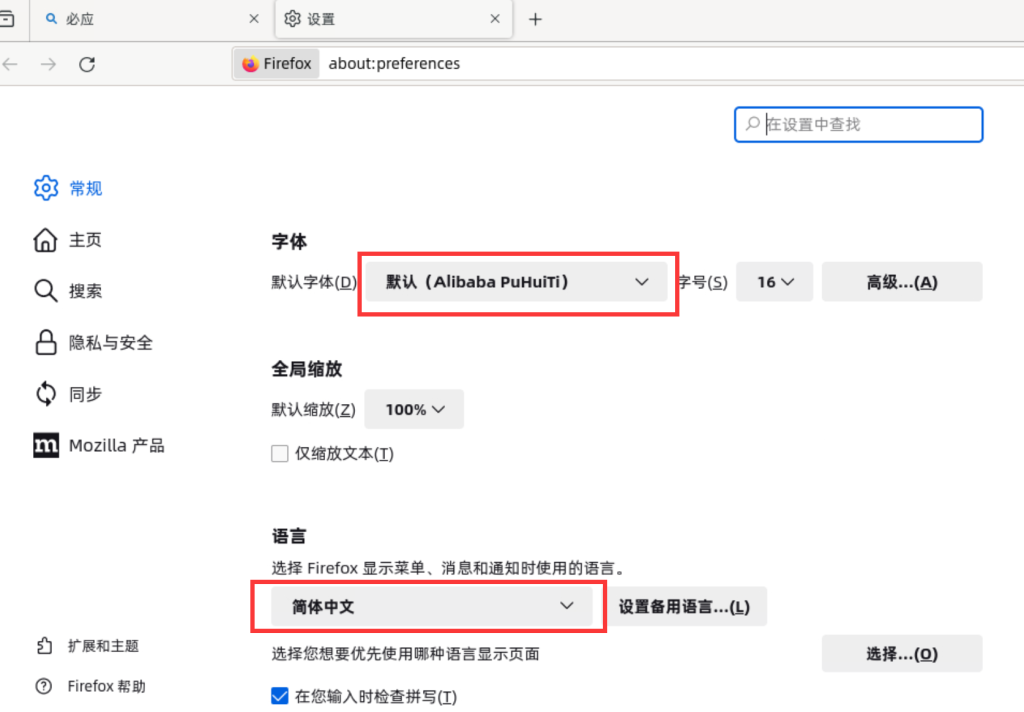Open the Firefox 帮助 link

coord(106,686)
